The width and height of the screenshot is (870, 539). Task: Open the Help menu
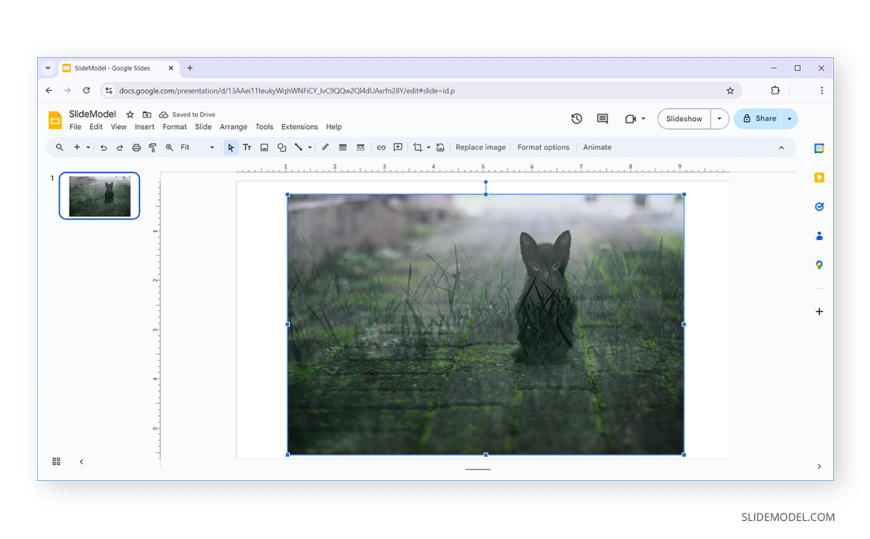(x=333, y=127)
